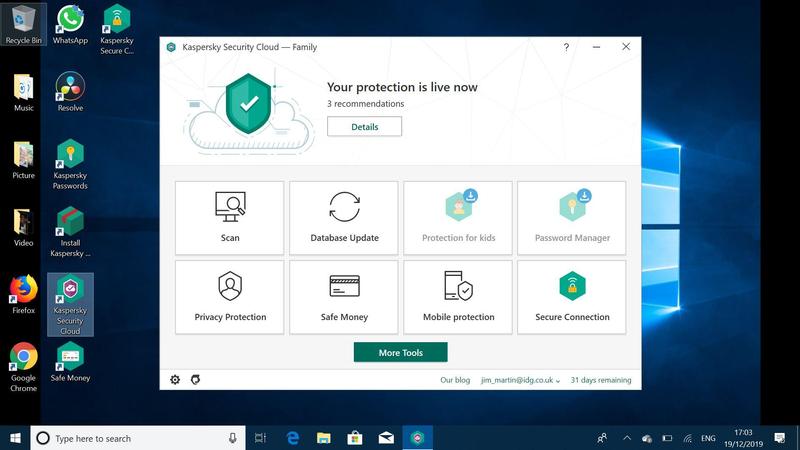Click the support headset icon
Screen dimensions: 800x450
[x=195, y=380]
